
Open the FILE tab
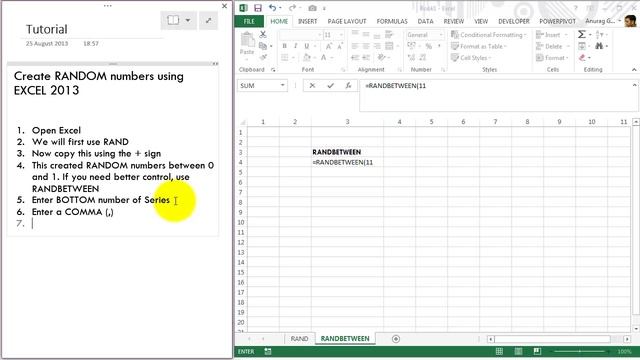tap(249, 21)
